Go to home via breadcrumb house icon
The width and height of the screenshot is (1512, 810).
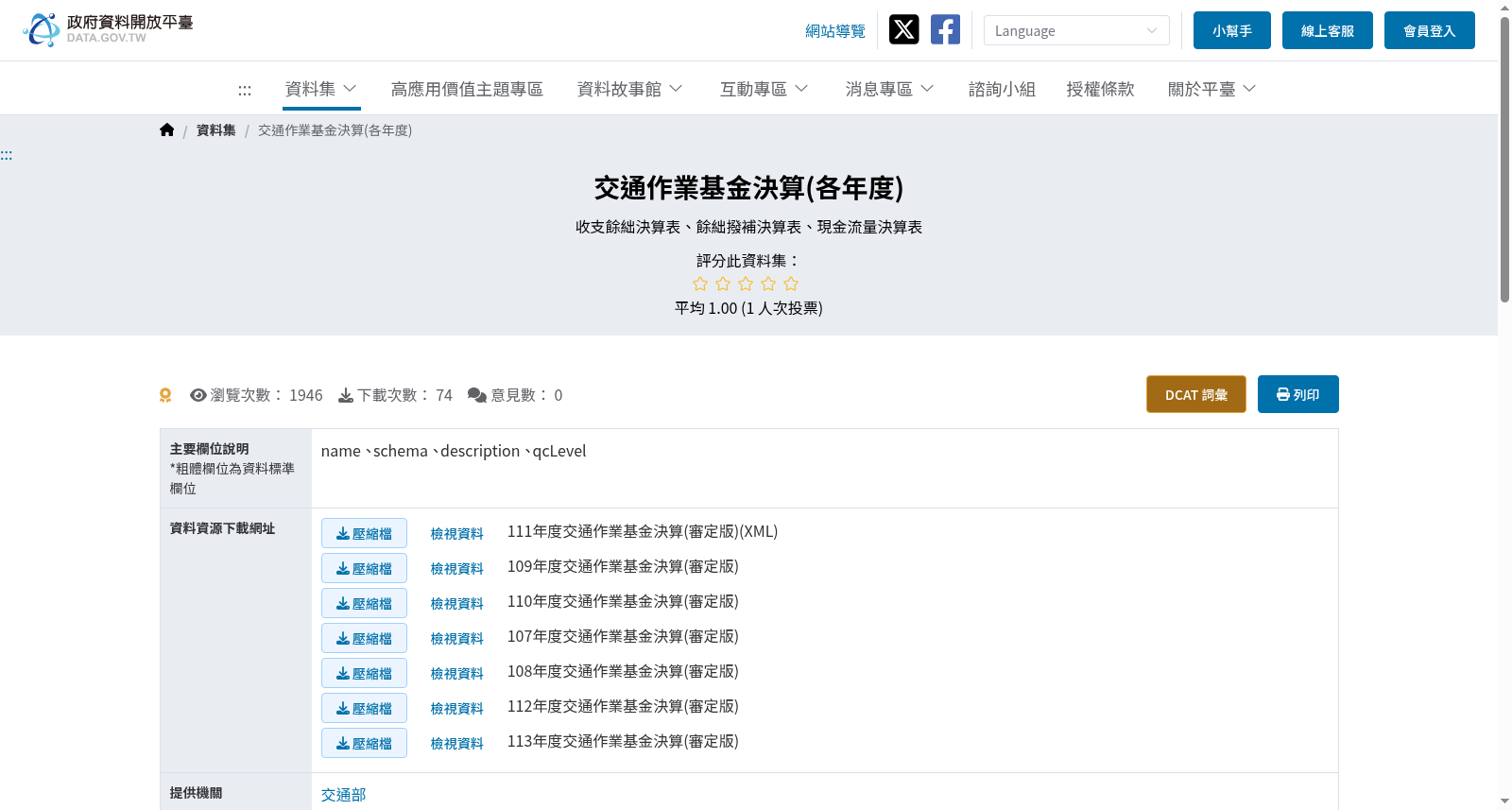click(167, 130)
